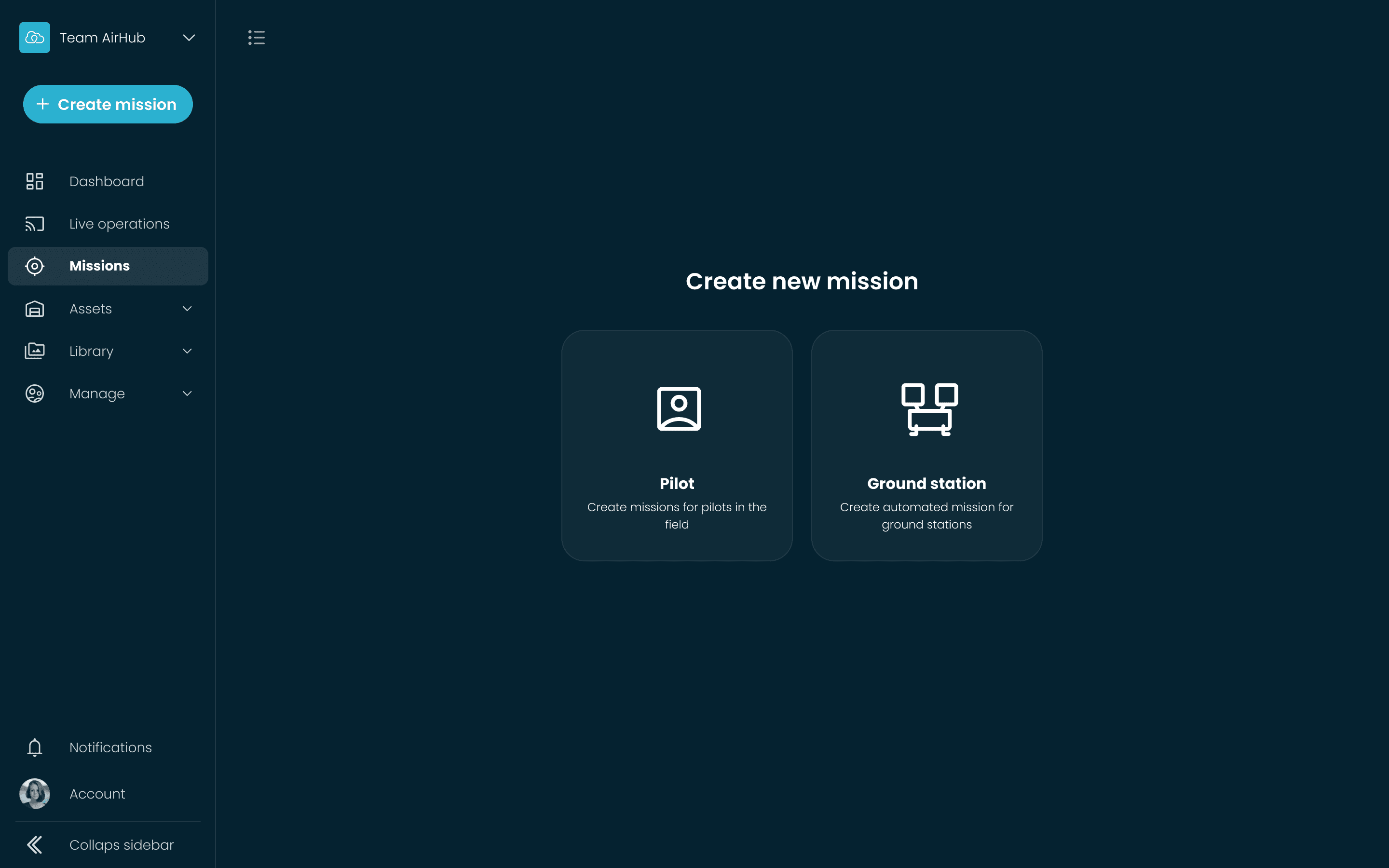The image size is (1389, 868).
Task: Switch to the Missions section
Action: click(99, 266)
